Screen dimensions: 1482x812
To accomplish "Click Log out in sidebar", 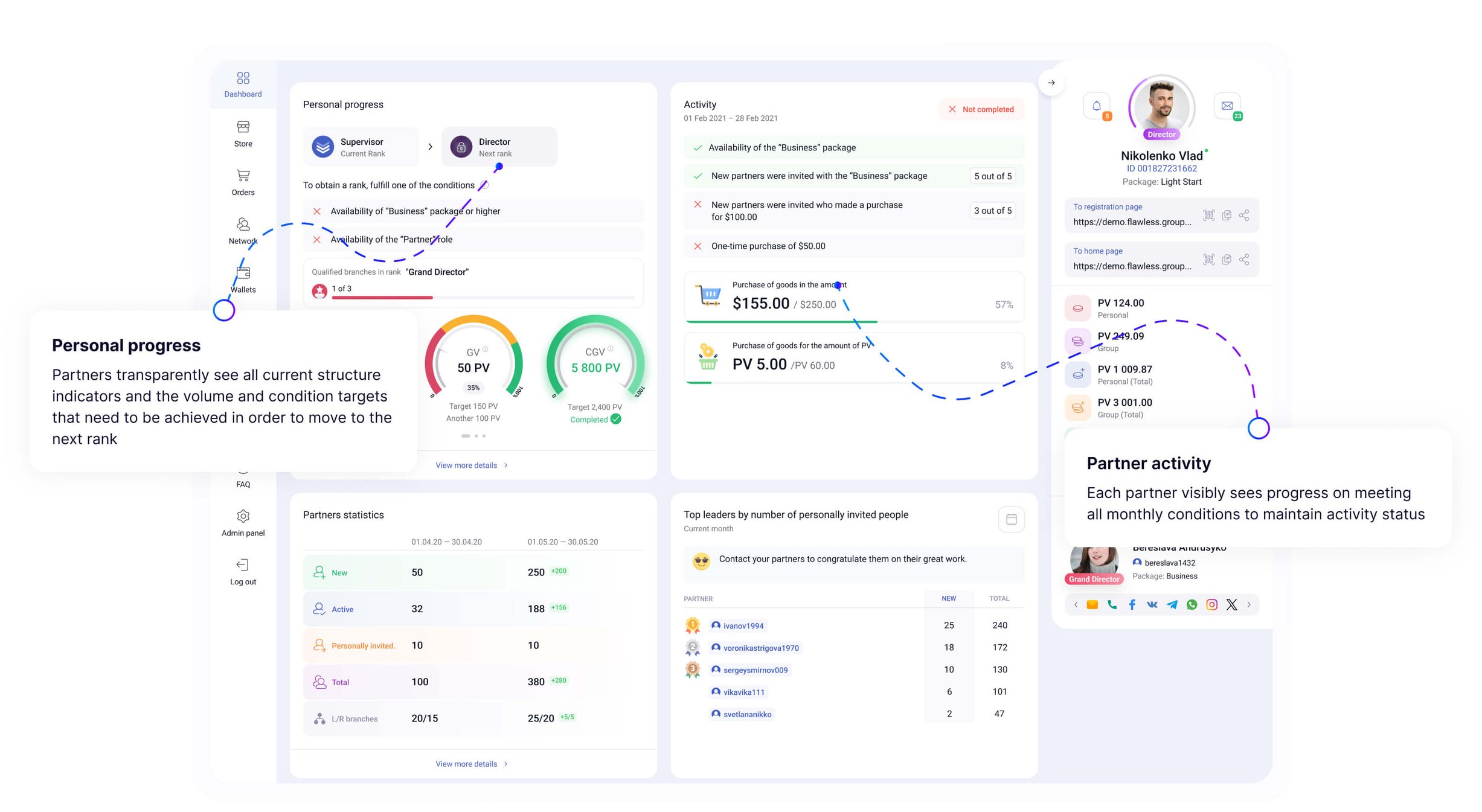I will (x=243, y=572).
